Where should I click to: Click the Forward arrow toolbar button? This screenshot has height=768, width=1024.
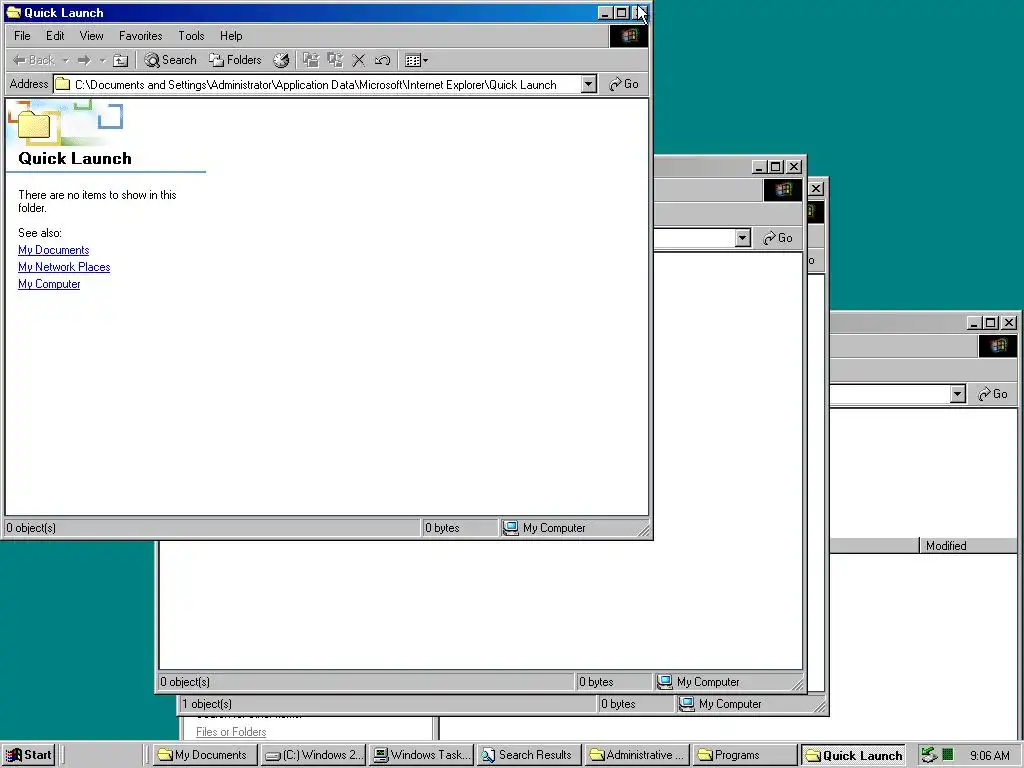(x=84, y=61)
